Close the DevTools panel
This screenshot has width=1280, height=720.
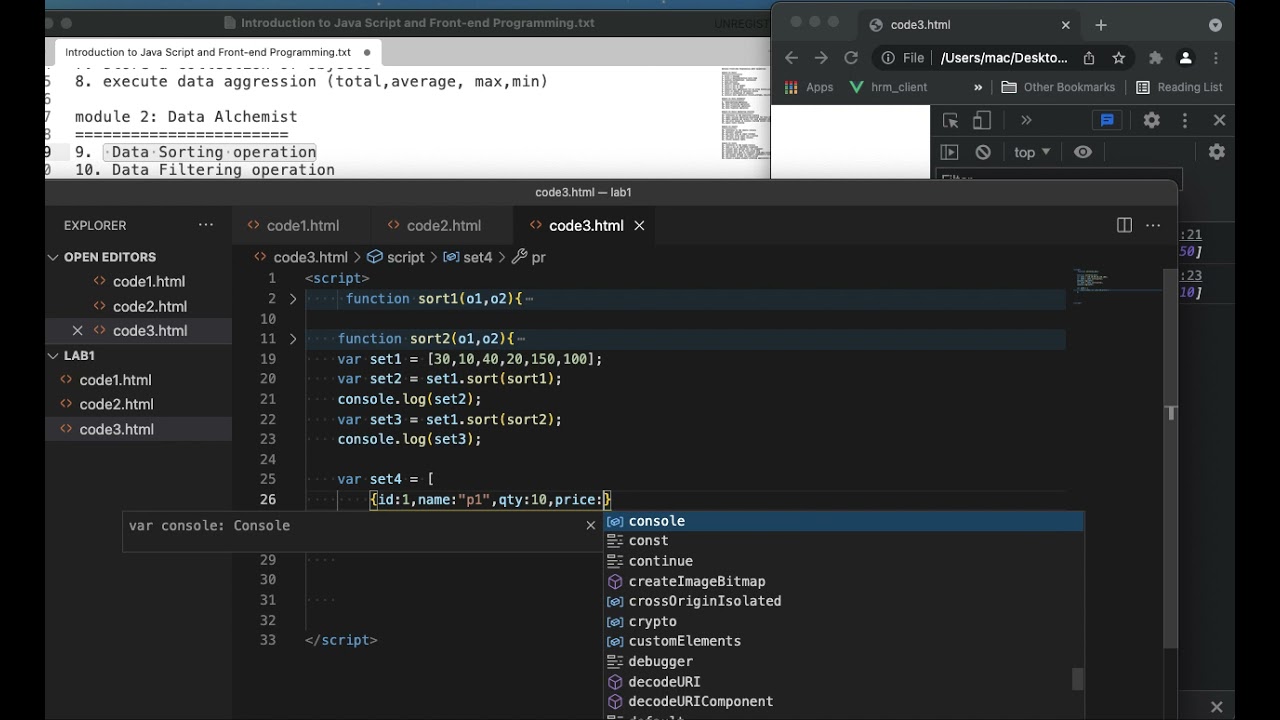[1219, 120]
